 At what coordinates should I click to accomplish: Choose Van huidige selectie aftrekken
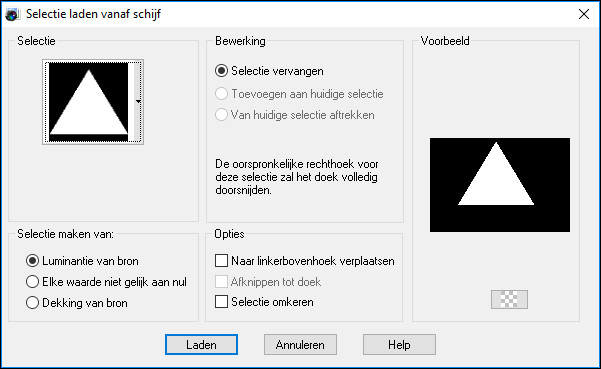[x=295, y=115]
